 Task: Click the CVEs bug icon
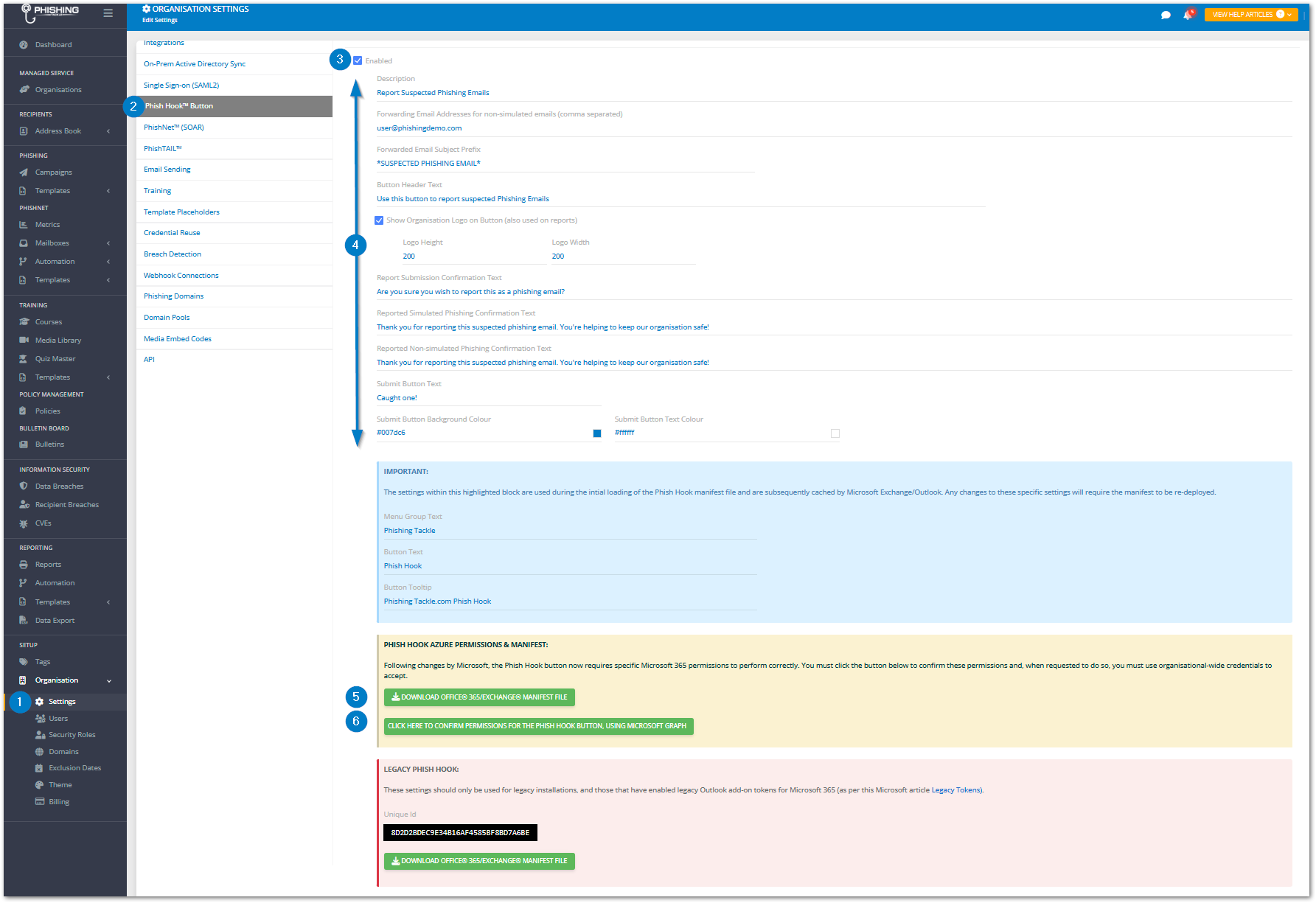point(24,523)
